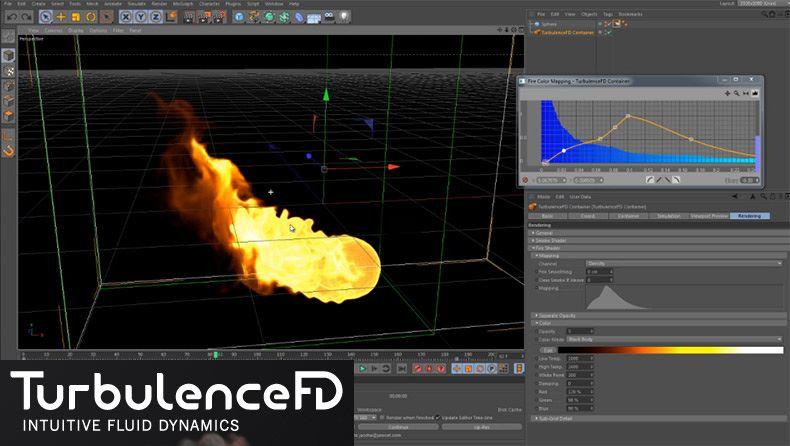
Task: Switch to the Container tab
Action: 628,216
